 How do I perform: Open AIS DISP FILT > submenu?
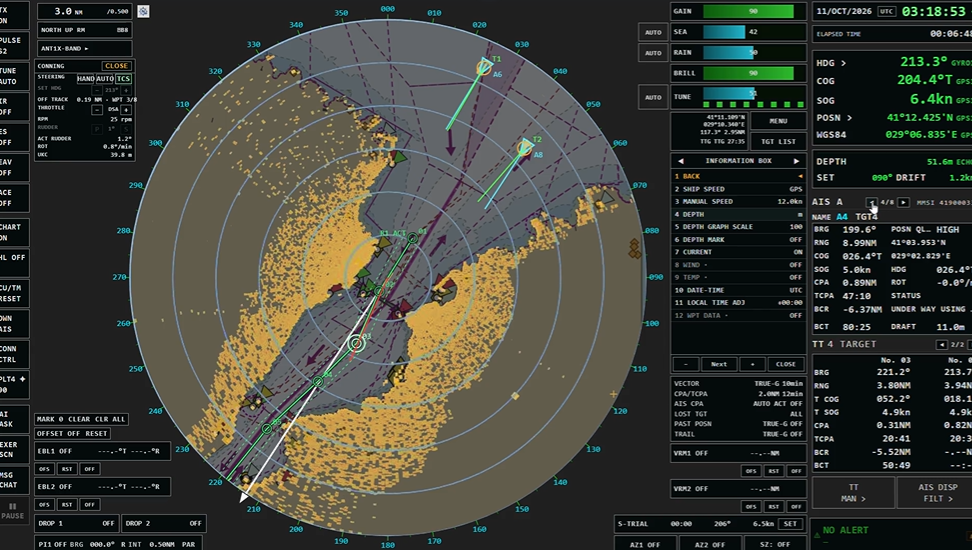(x=937, y=493)
